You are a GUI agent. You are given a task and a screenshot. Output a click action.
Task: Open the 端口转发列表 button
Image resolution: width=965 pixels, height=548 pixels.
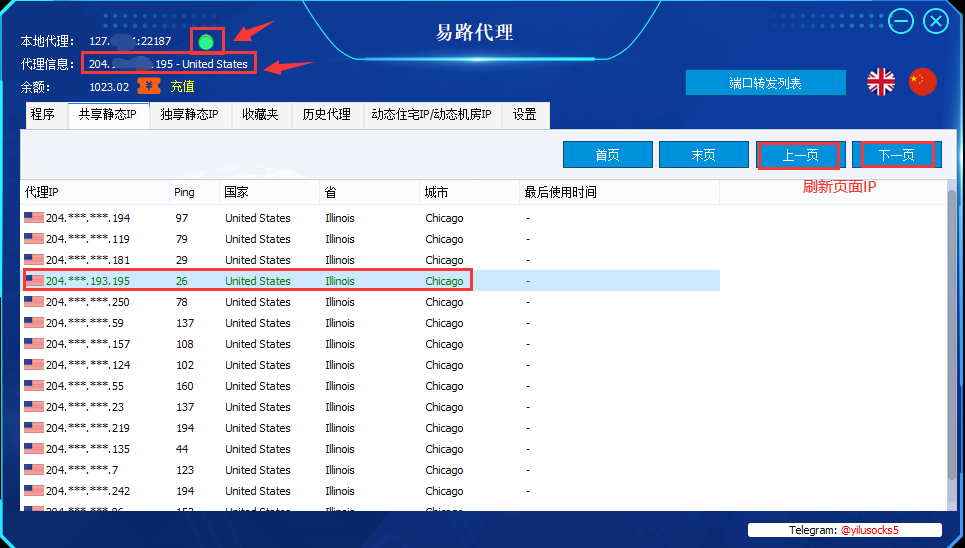coord(766,83)
